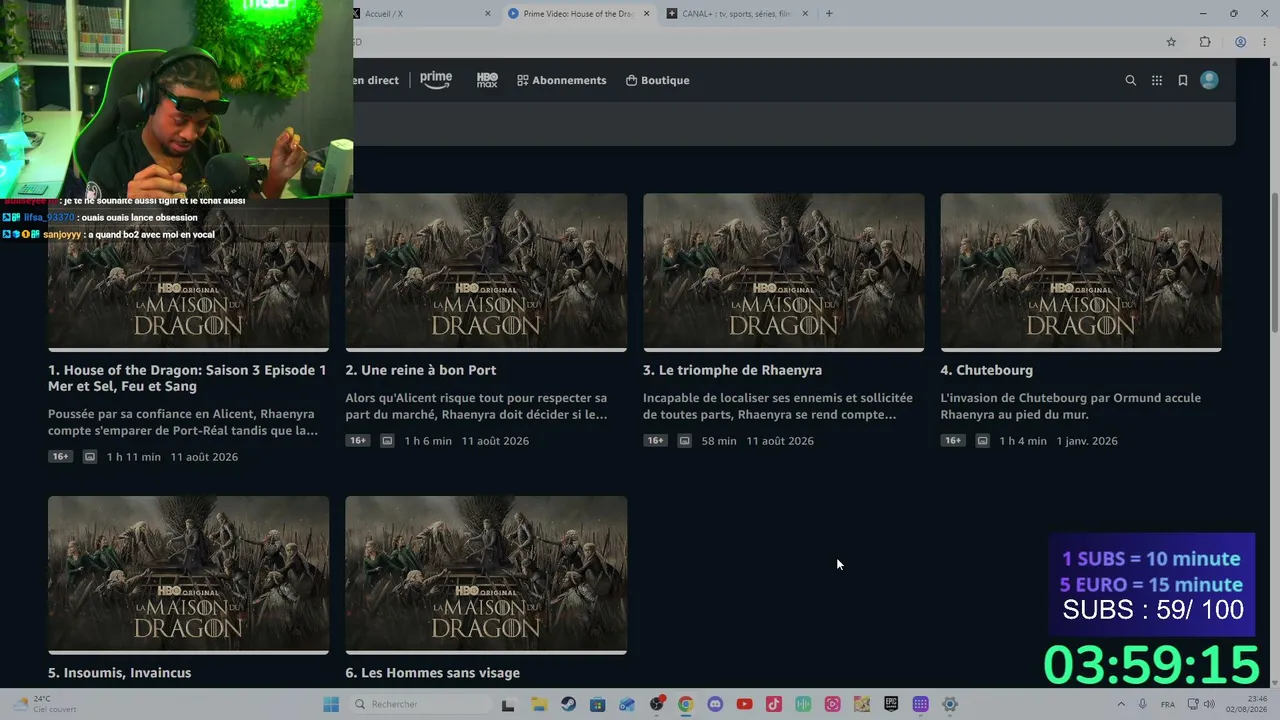Go to the 'en direct' section
The height and width of the screenshot is (720, 1280).
tap(376, 80)
